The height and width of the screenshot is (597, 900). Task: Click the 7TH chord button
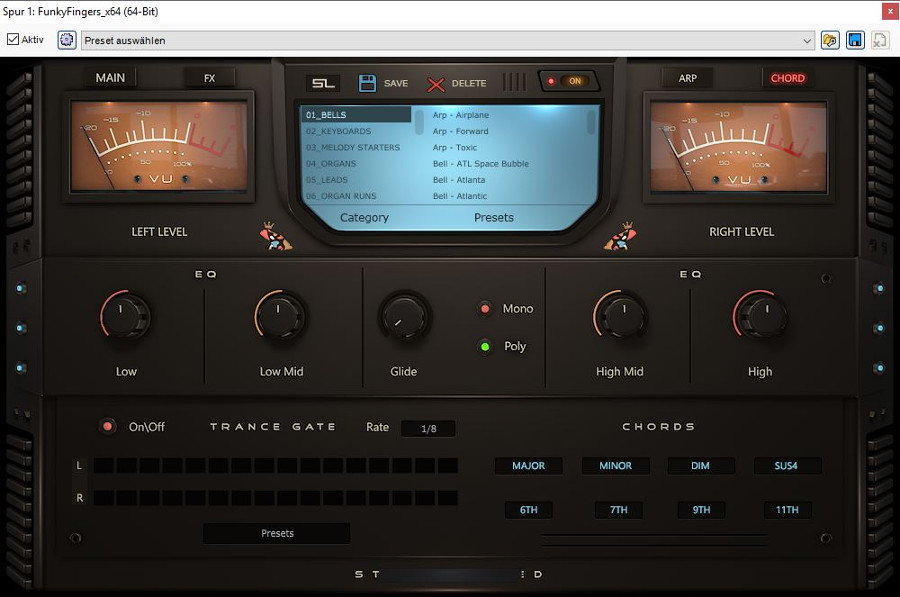point(619,510)
